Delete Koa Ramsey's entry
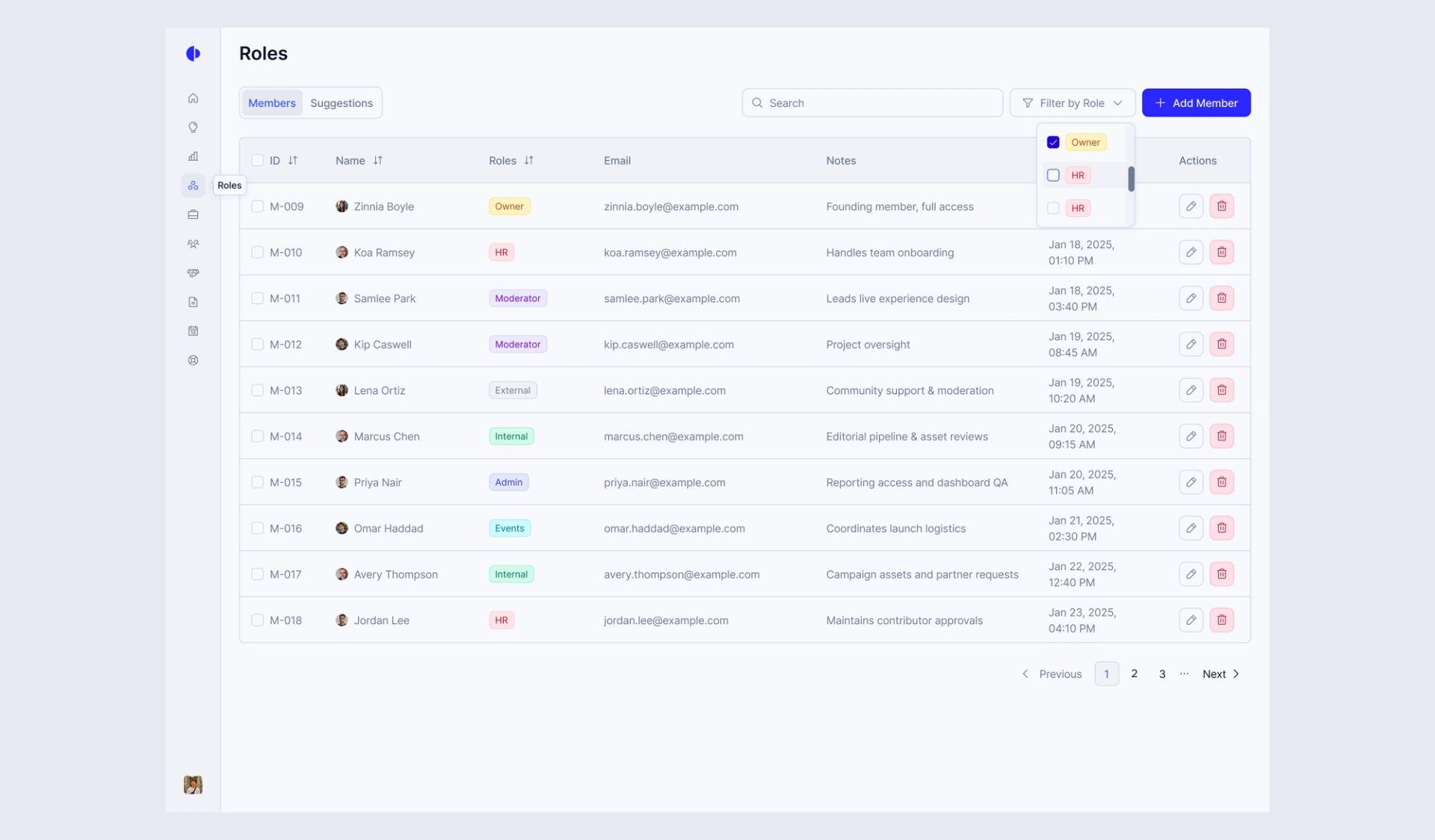 (1221, 252)
